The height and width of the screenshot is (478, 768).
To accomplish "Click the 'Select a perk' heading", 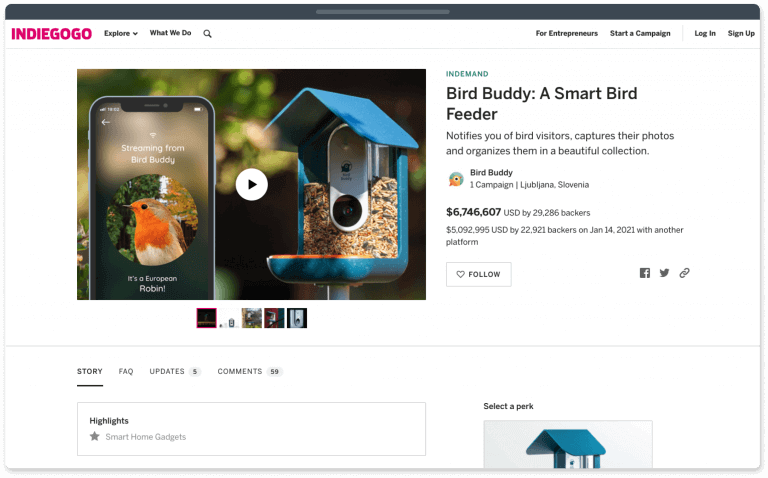I will [x=508, y=406].
